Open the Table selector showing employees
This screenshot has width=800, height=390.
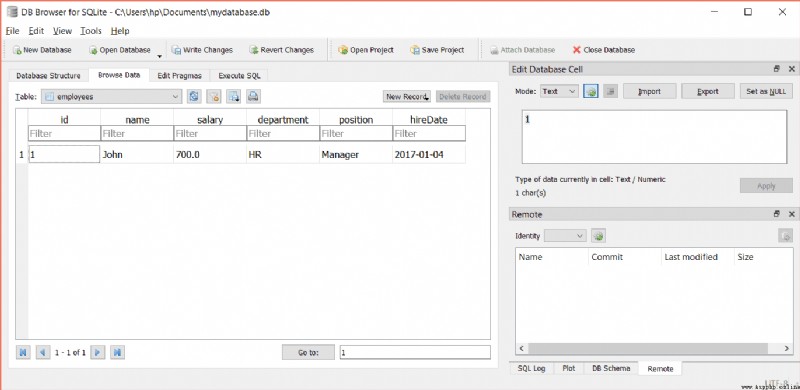point(111,96)
